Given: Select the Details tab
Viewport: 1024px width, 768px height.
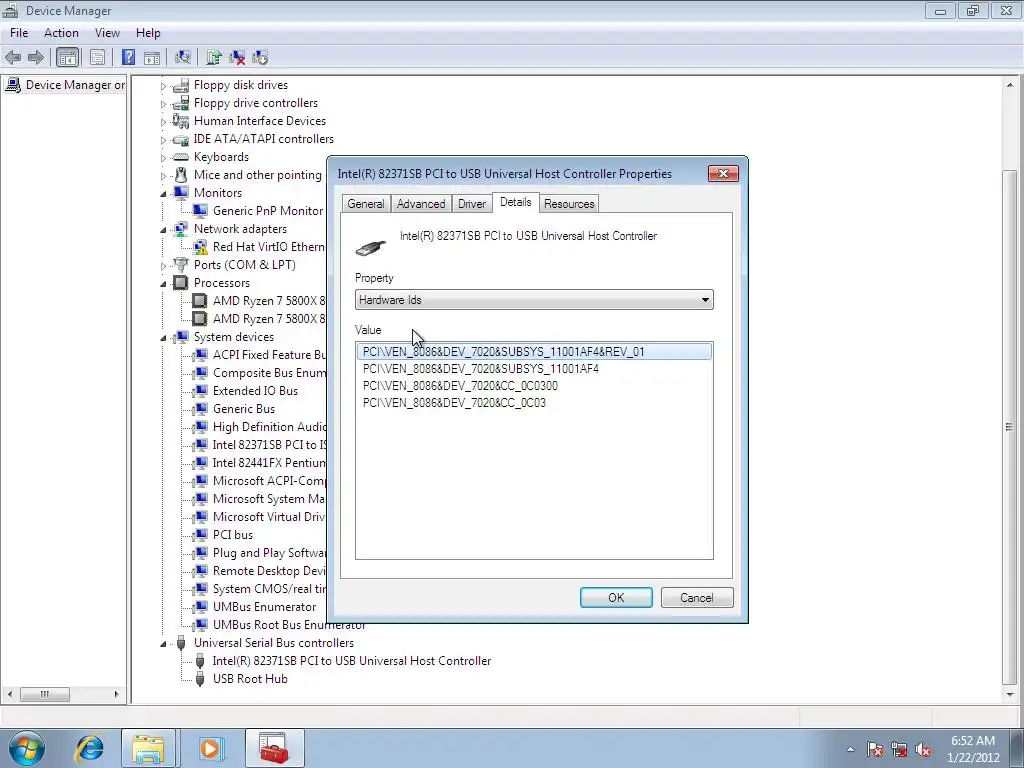Looking at the screenshot, I should click(515, 202).
